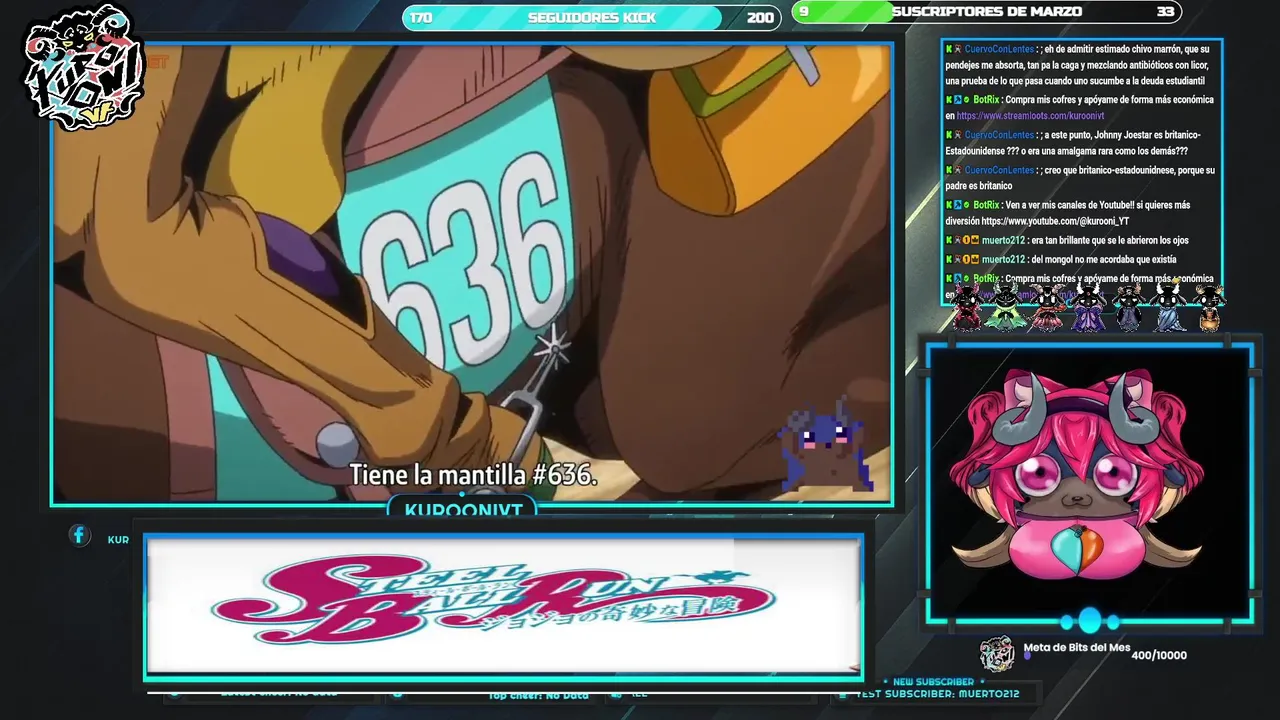Screen dimensions: 1280x720
Task: Click the rightmost pixel character below chat
Action: click(1210, 307)
